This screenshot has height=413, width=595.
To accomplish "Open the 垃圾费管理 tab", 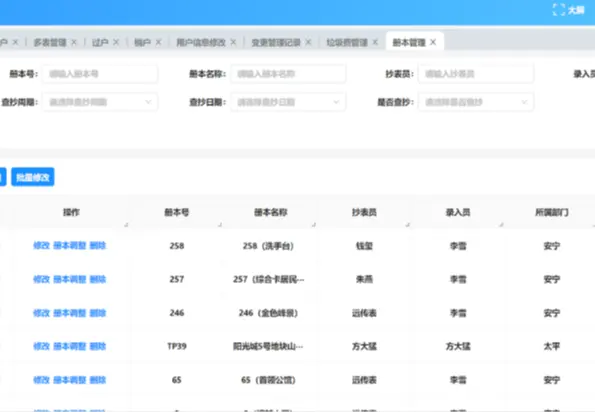I will click(x=347, y=42).
